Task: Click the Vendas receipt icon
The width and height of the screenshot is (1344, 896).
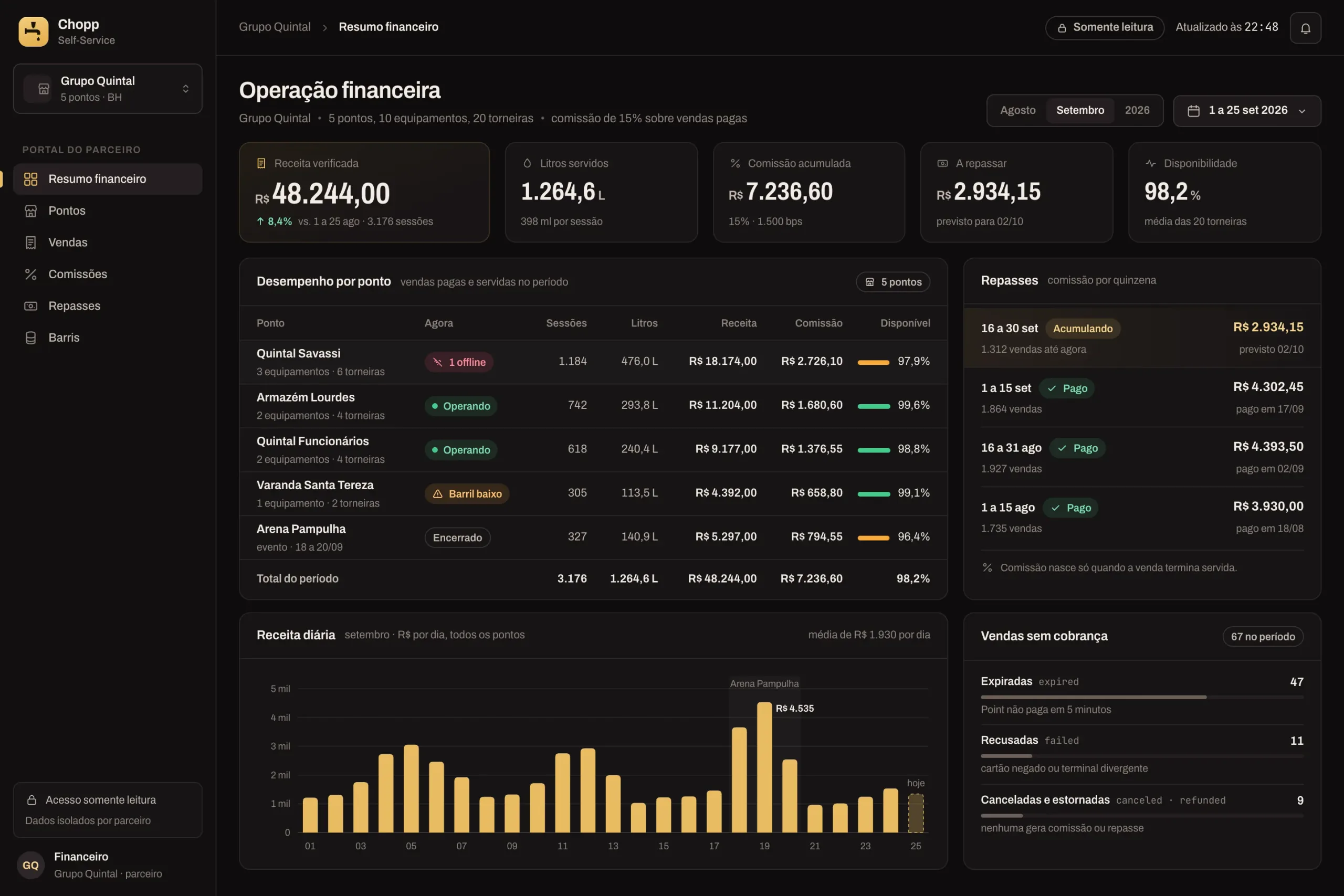Action: pos(31,243)
